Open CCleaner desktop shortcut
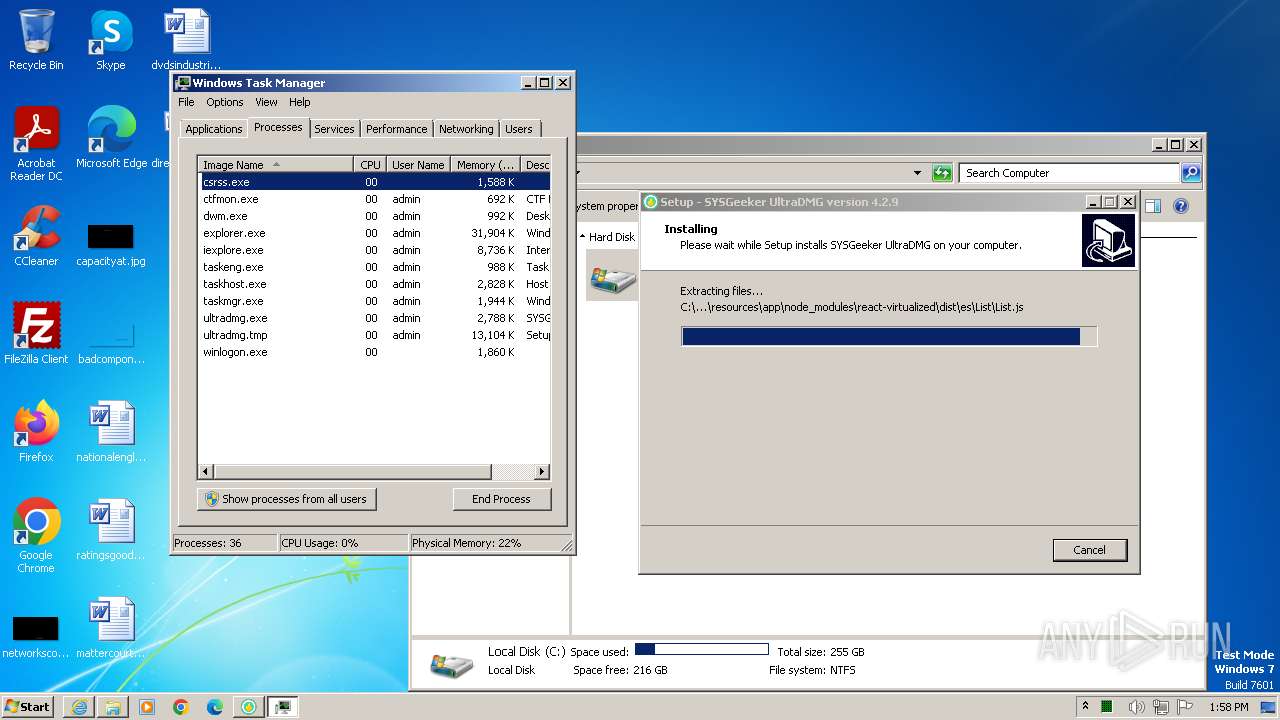The height and width of the screenshot is (720, 1280). (x=36, y=236)
